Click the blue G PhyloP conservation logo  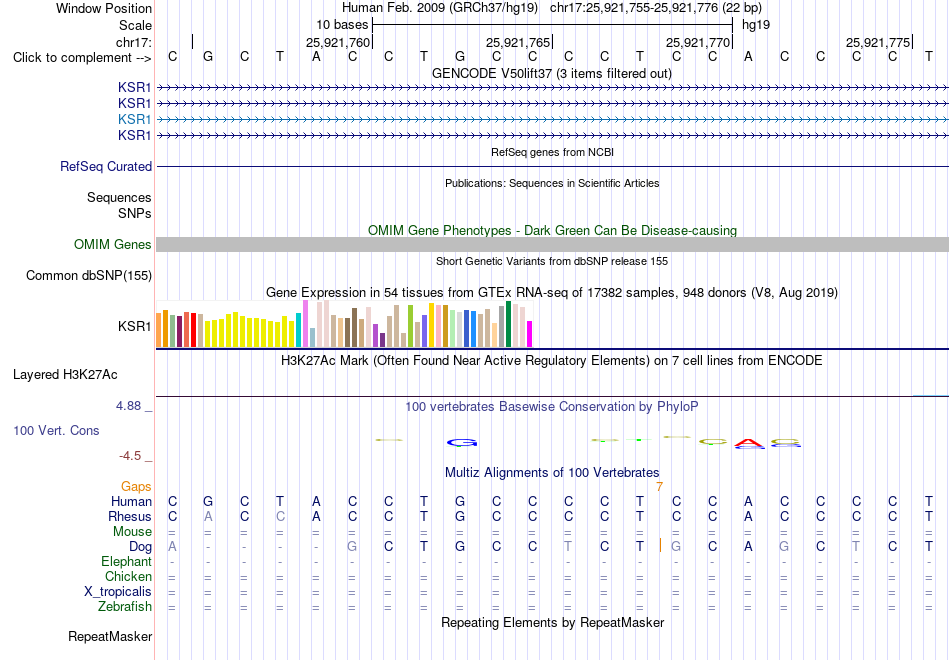click(x=462, y=443)
